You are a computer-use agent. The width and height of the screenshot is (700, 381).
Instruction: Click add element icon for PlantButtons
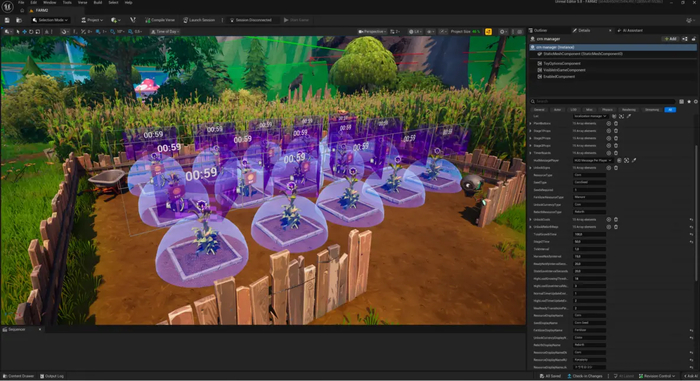[x=608, y=124]
